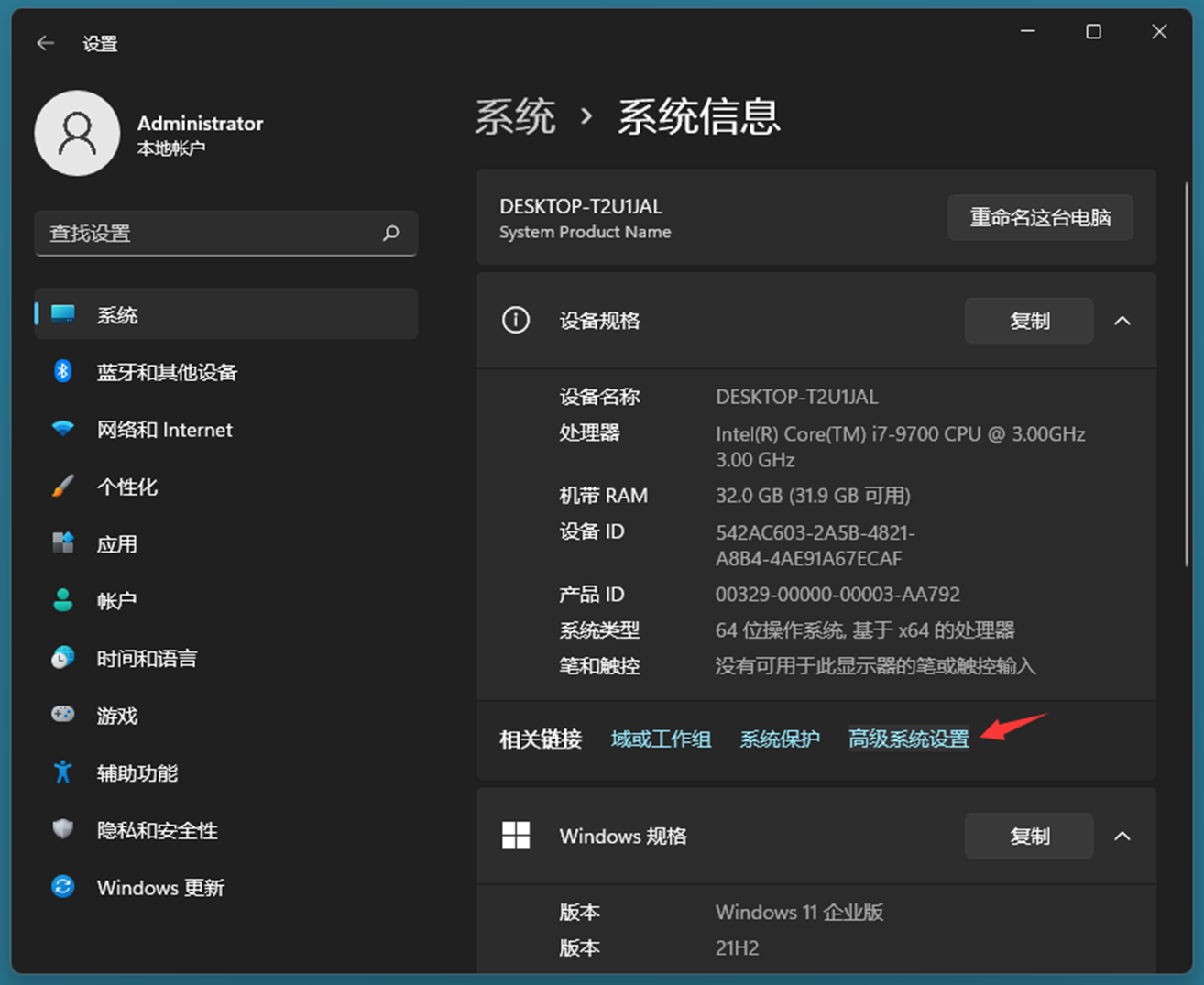Minimize the 设置 window
Image resolution: width=1204 pixels, height=985 pixels.
(1028, 31)
